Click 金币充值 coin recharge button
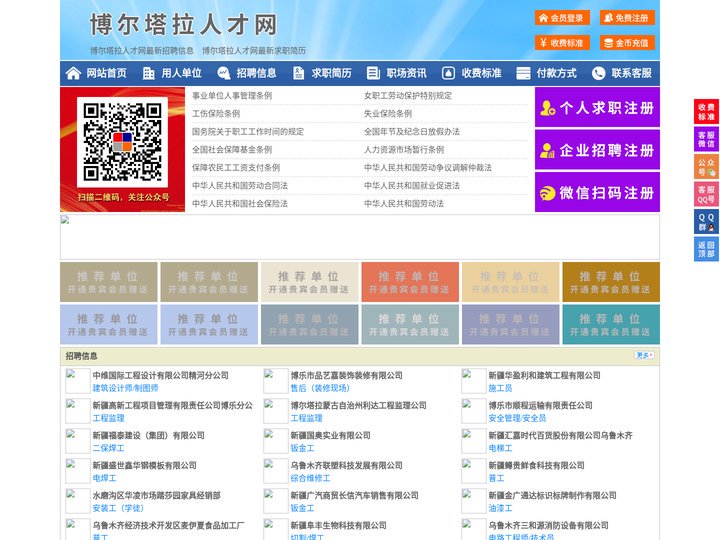Viewport: 720px width, 540px height. (x=627, y=43)
